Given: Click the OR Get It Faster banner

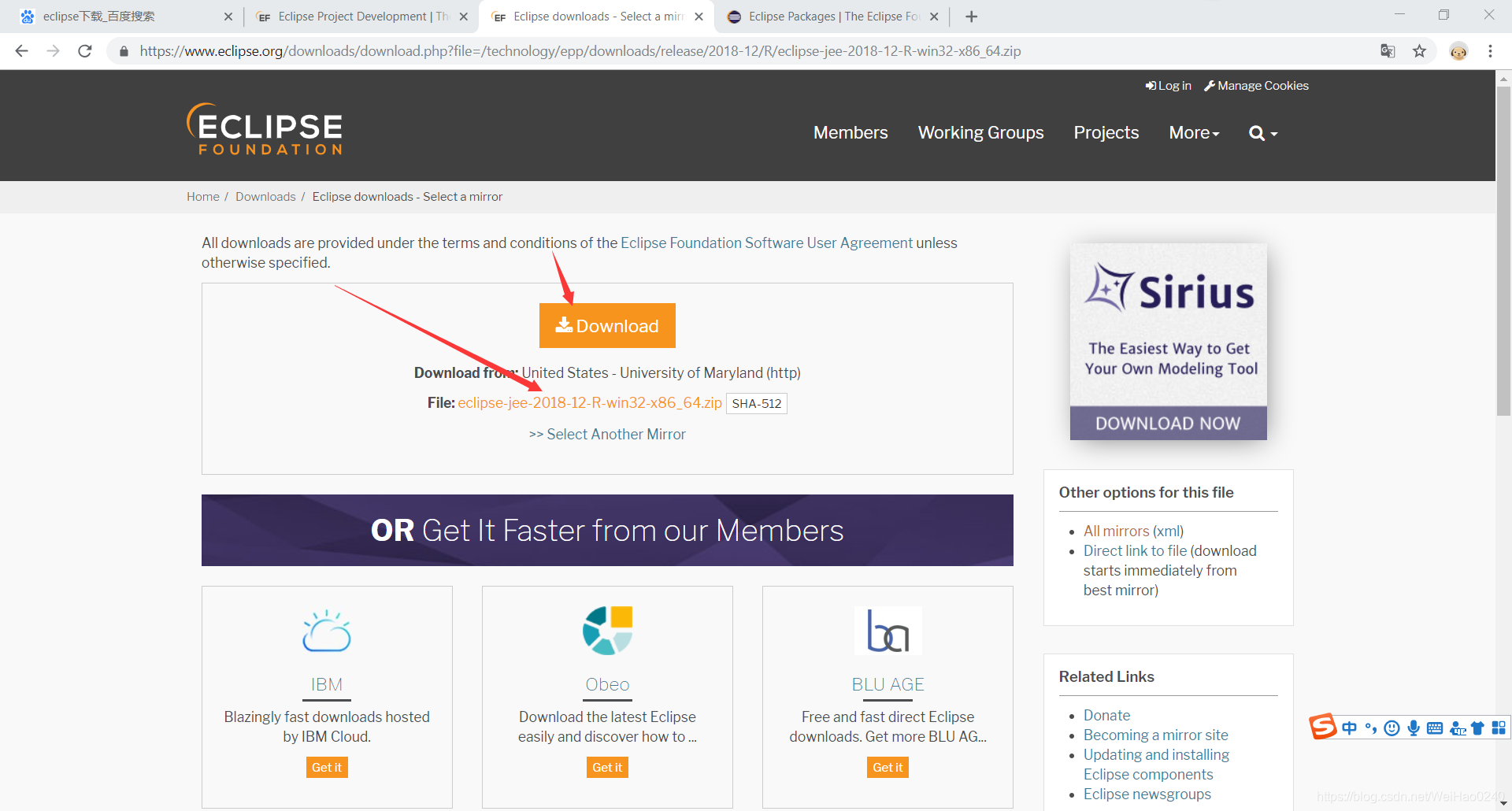Looking at the screenshot, I should (x=607, y=531).
